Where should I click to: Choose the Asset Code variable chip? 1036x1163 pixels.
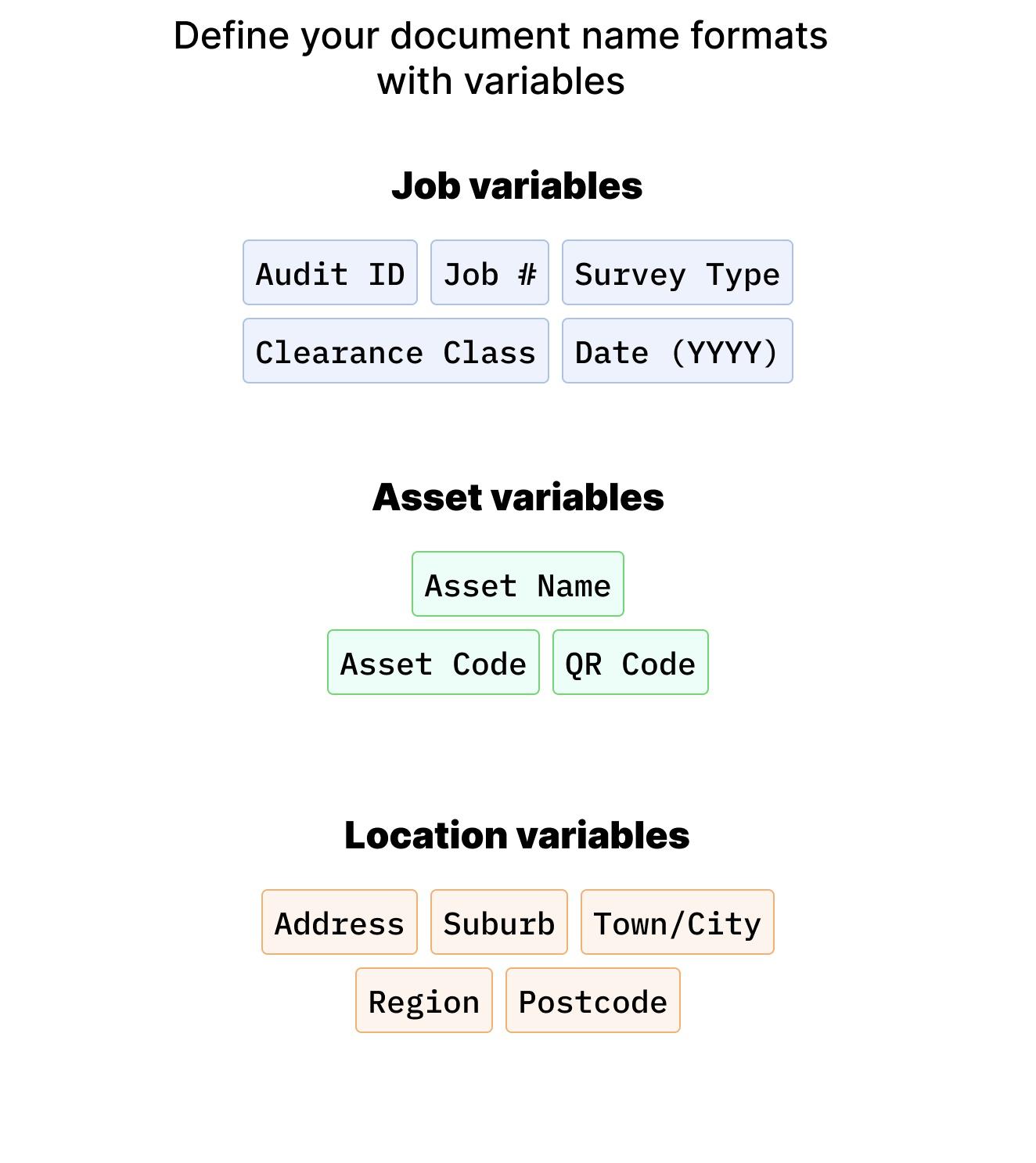point(433,662)
